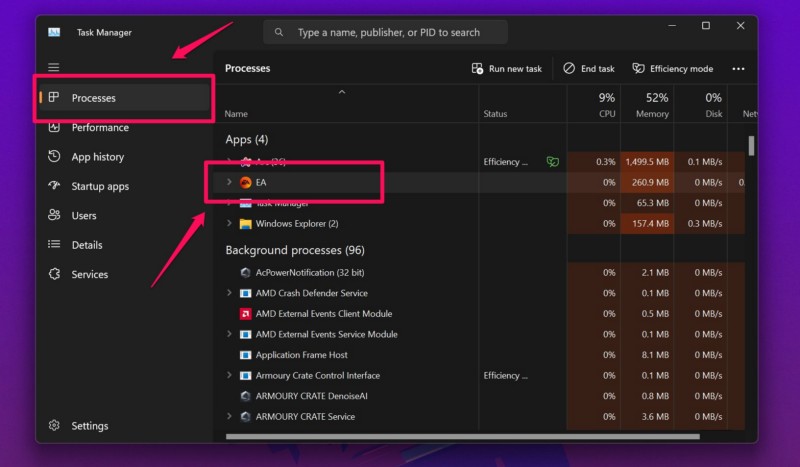The height and width of the screenshot is (467, 800).
Task: Open Services via its gear icon
Action: [x=54, y=274]
